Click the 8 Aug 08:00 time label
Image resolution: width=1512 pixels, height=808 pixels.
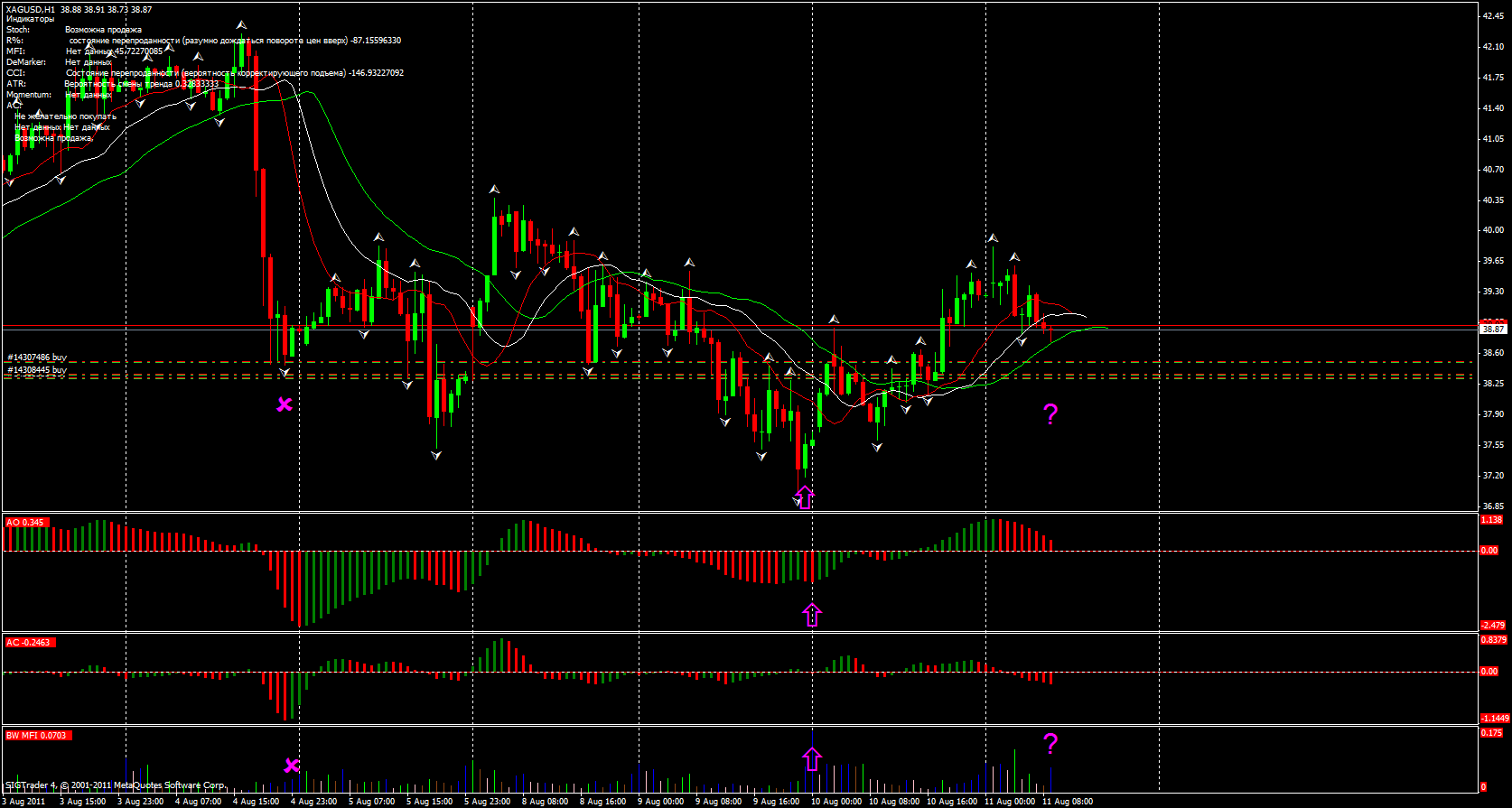pos(545,802)
